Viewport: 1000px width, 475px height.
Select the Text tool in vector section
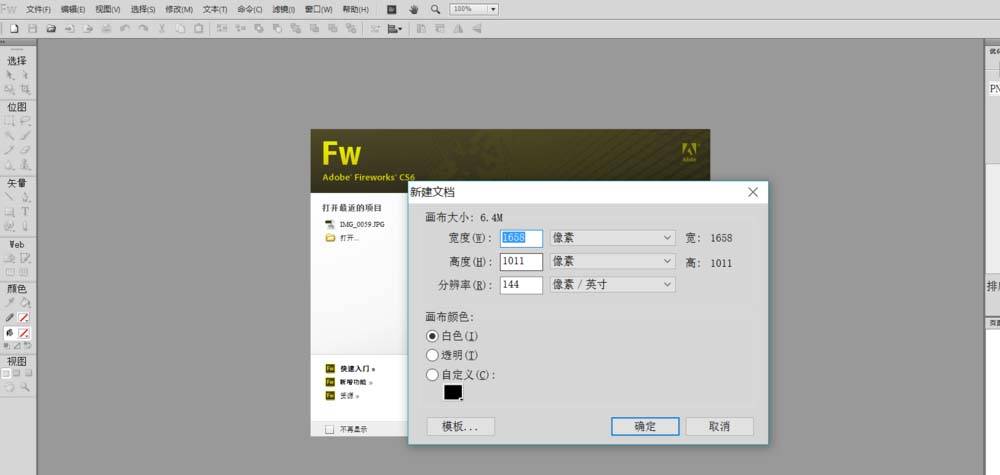[25, 212]
